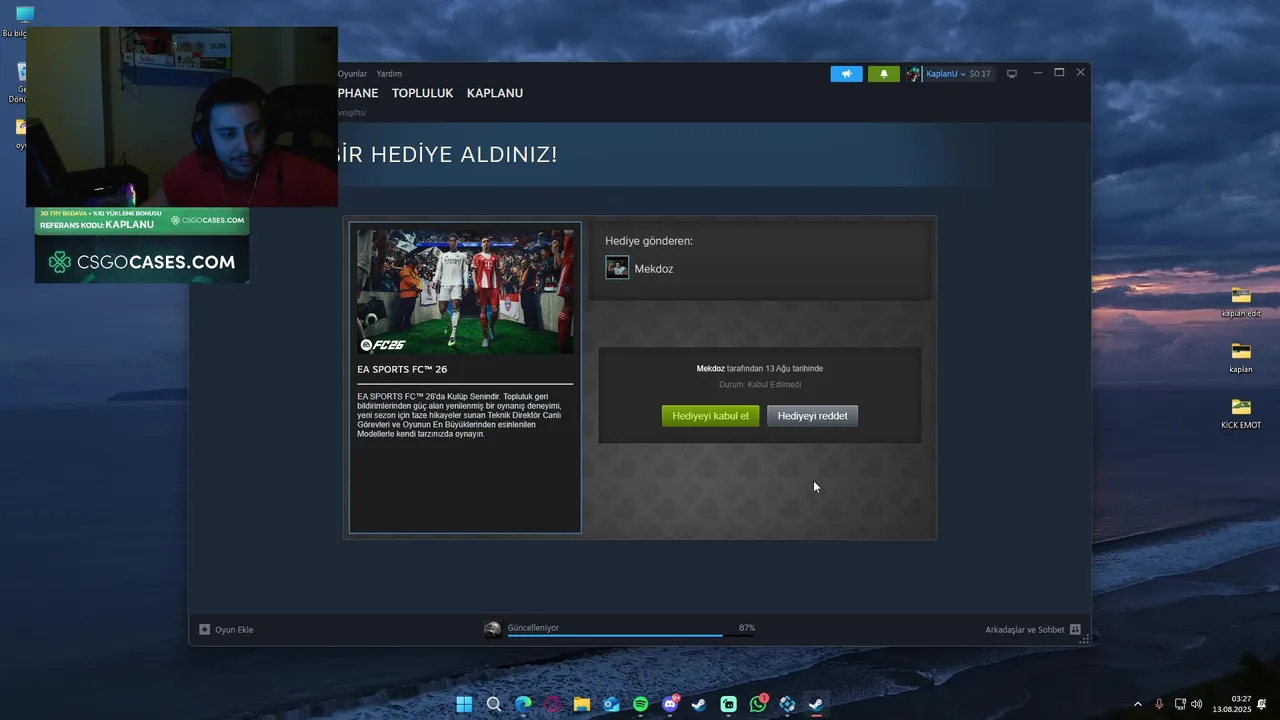Image resolution: width=1280 pixels, height=720 pixels.
Task: Open the Windows Start menu
Action: pyautogui.click(x=465, y=704)
